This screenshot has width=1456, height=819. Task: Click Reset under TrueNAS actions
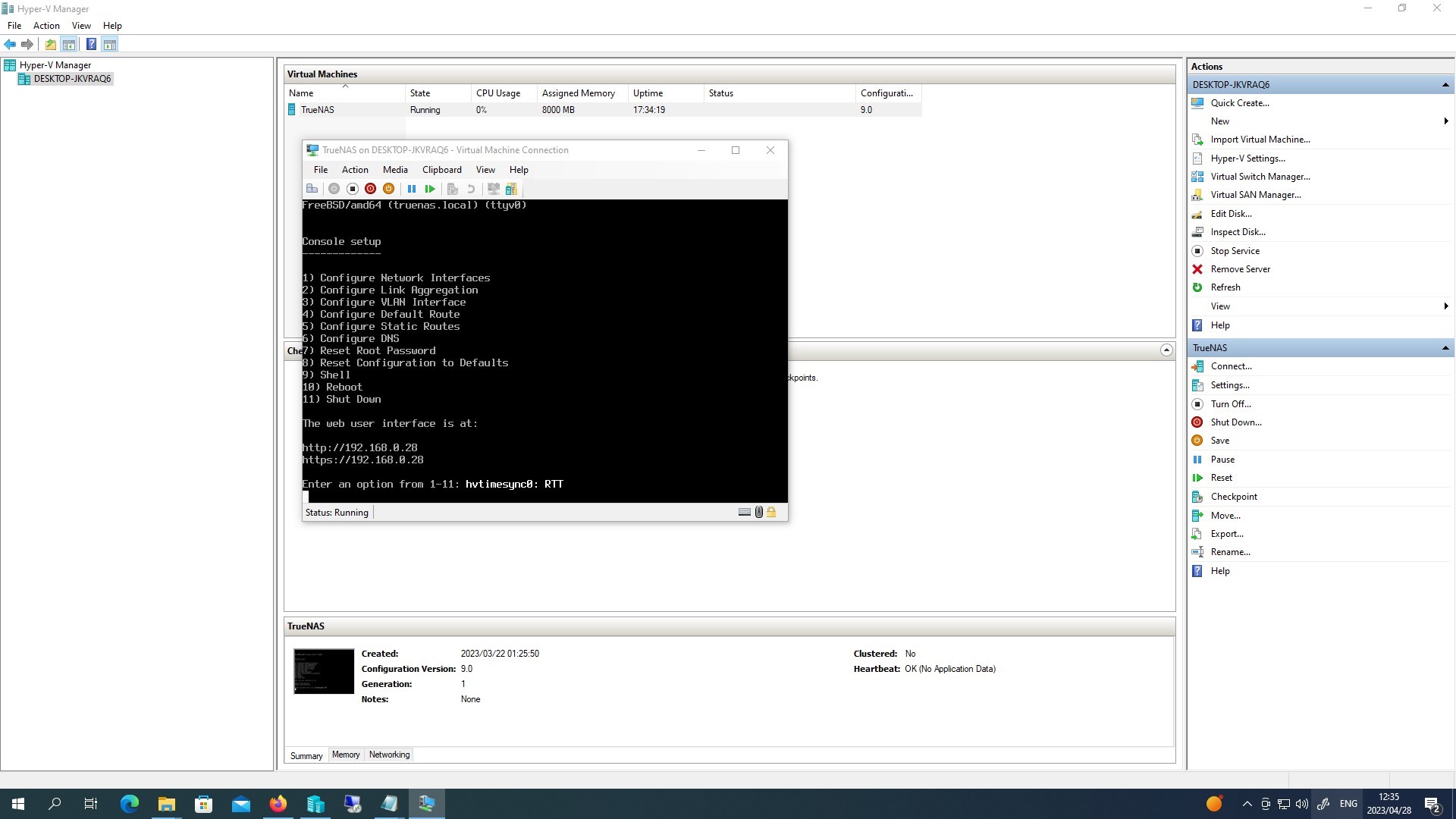(x=1221, y=478)
